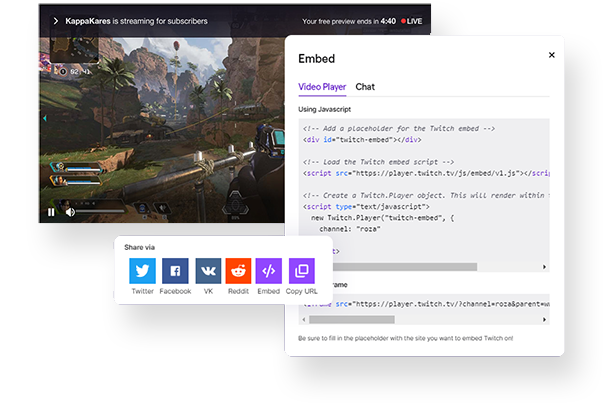Click the Copy URL icon
The width and height of the screenshot is (603, 403).
click(301, 271)
